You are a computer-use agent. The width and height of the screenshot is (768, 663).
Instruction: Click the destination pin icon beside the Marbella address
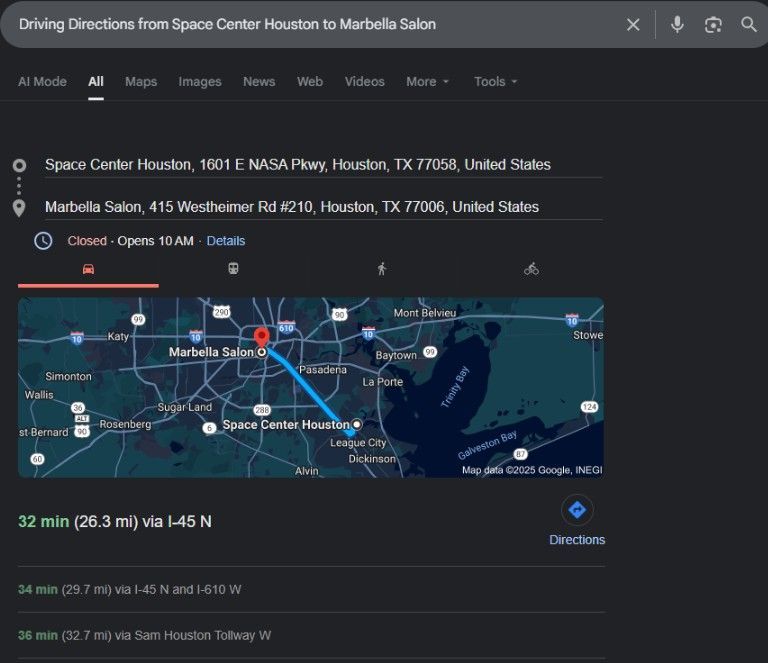(19, 208)
